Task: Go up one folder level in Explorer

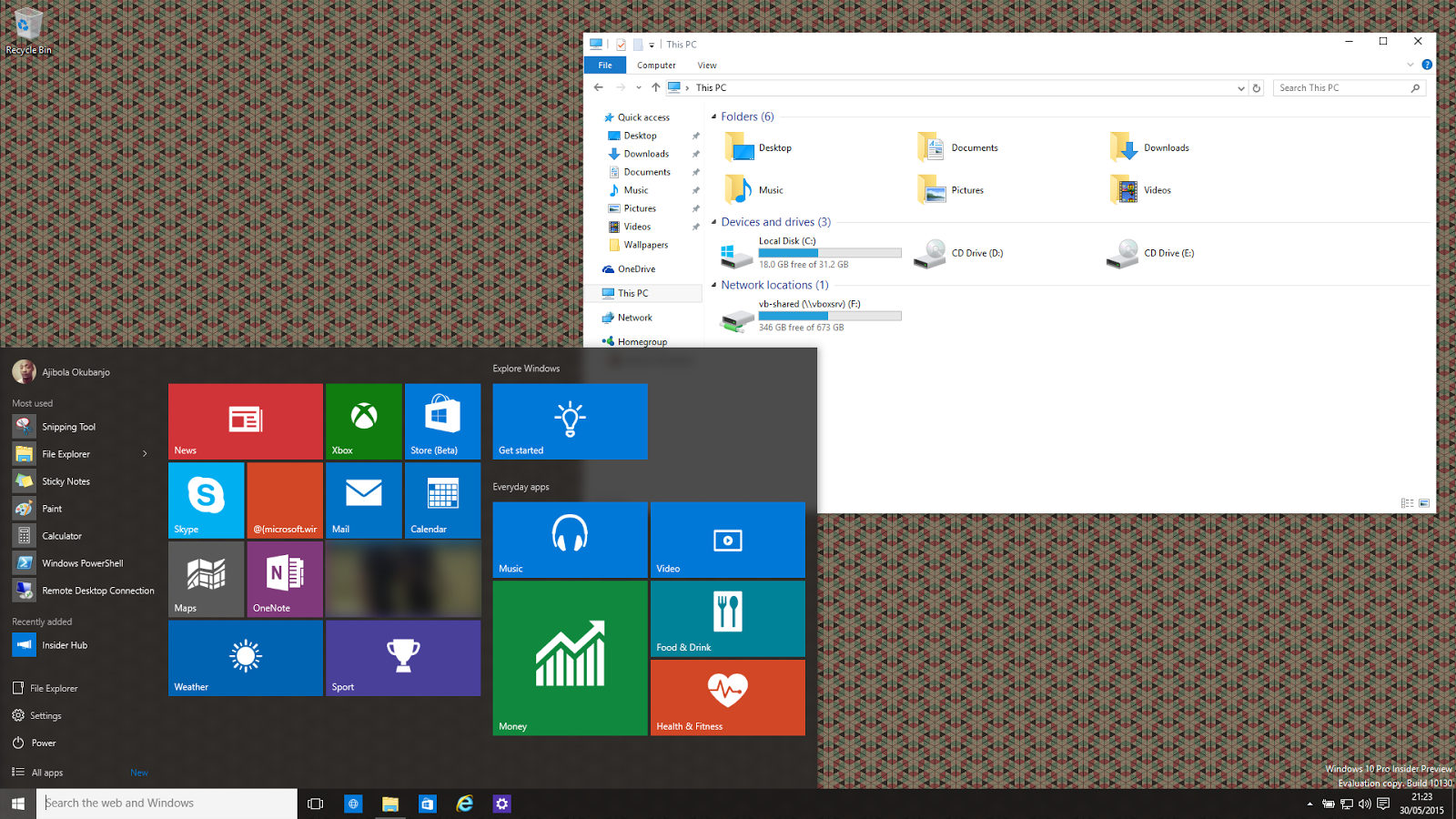Action: (x=655, y=88)
